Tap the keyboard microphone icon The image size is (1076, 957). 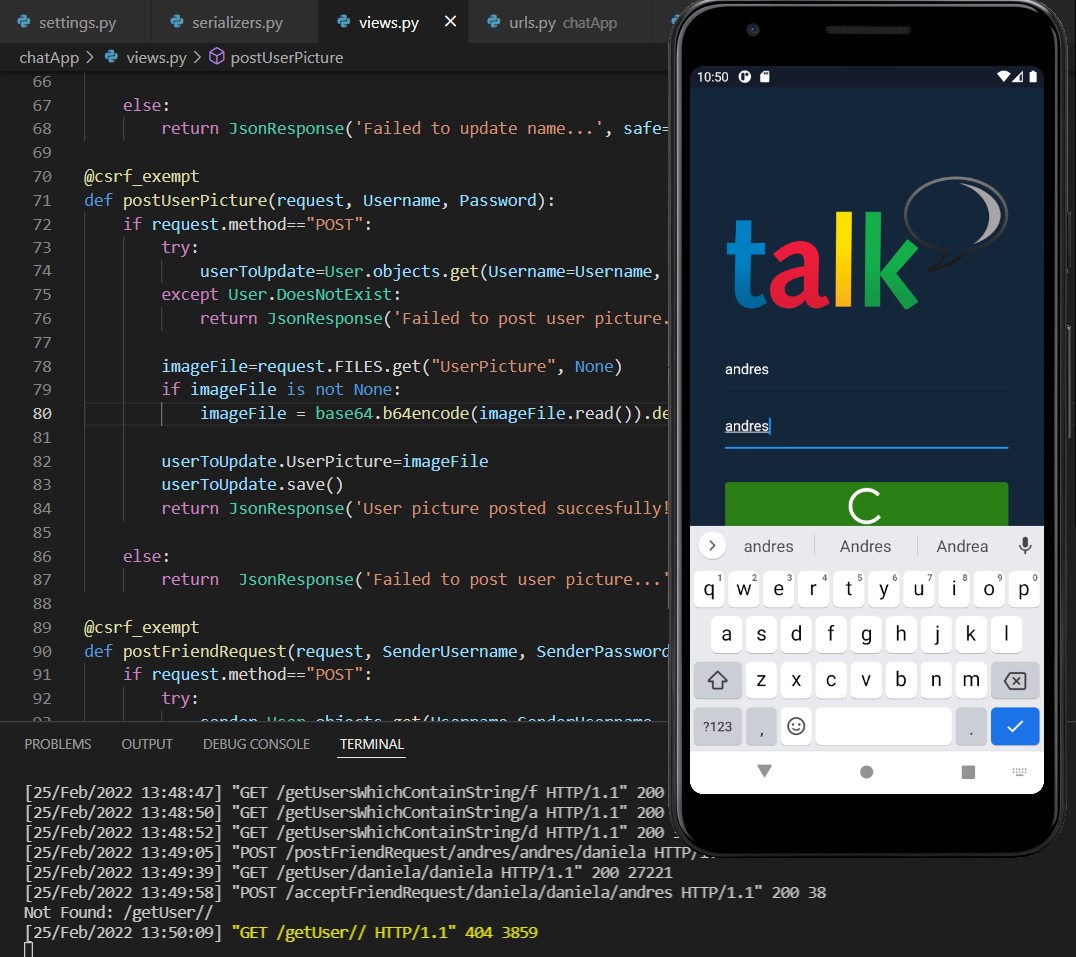1025,546
